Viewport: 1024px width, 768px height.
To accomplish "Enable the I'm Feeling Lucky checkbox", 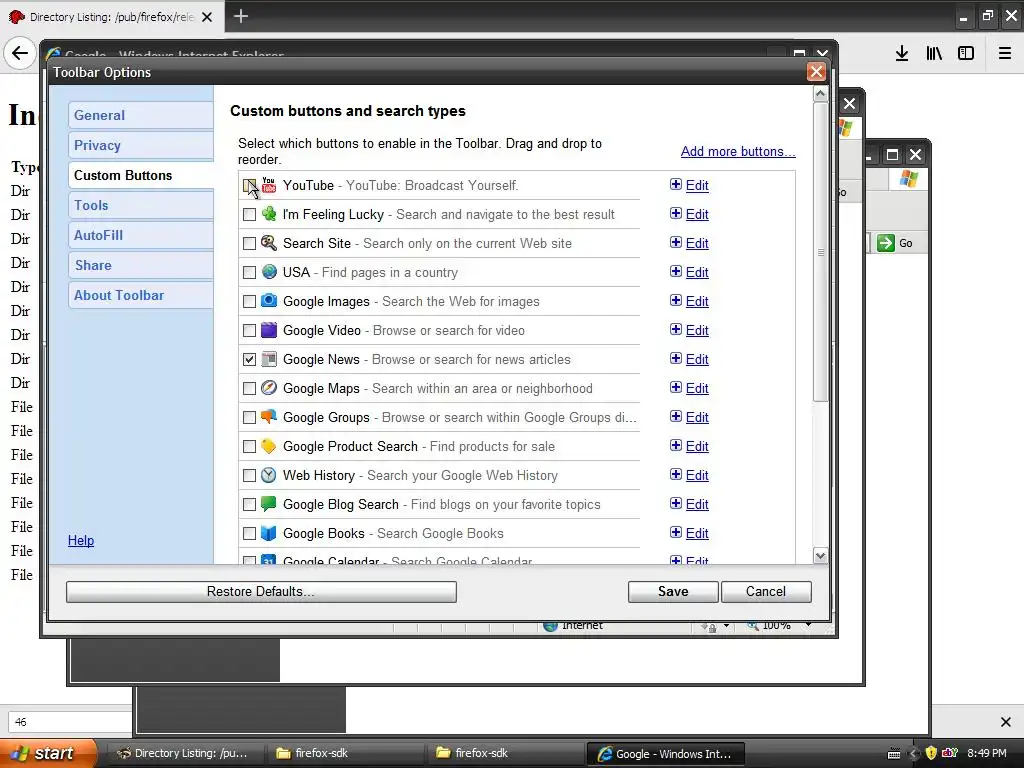I will pyautogui.click(x=249, y=214).
